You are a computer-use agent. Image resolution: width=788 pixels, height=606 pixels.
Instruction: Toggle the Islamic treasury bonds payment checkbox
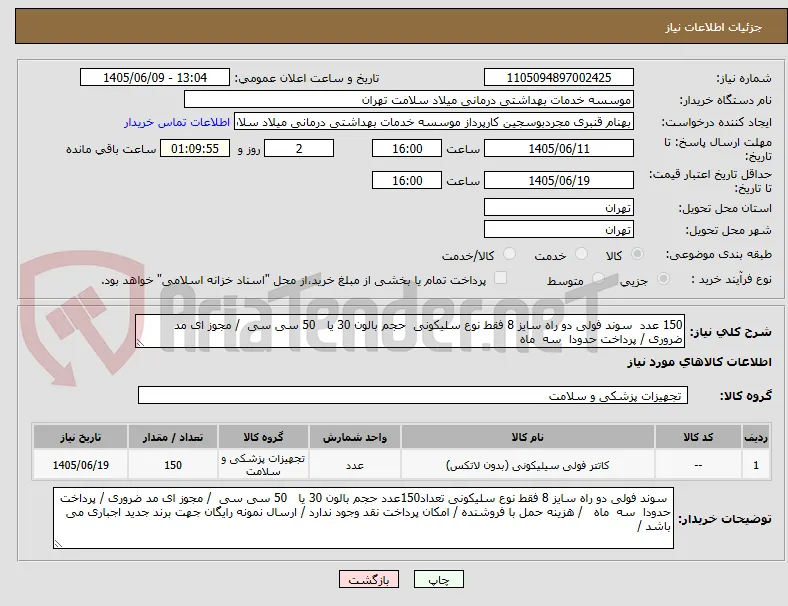coord(501,278)
